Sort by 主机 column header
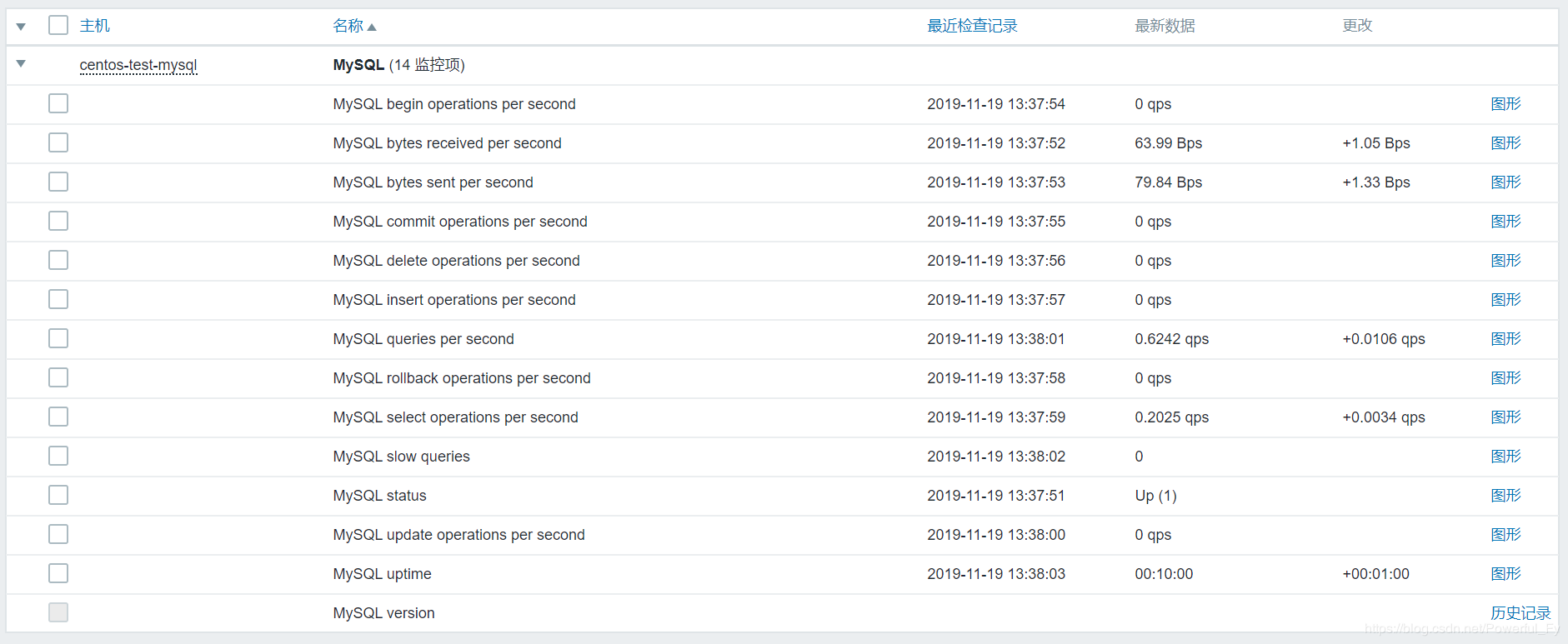1568x644 pixels. (x=95, y=26)
